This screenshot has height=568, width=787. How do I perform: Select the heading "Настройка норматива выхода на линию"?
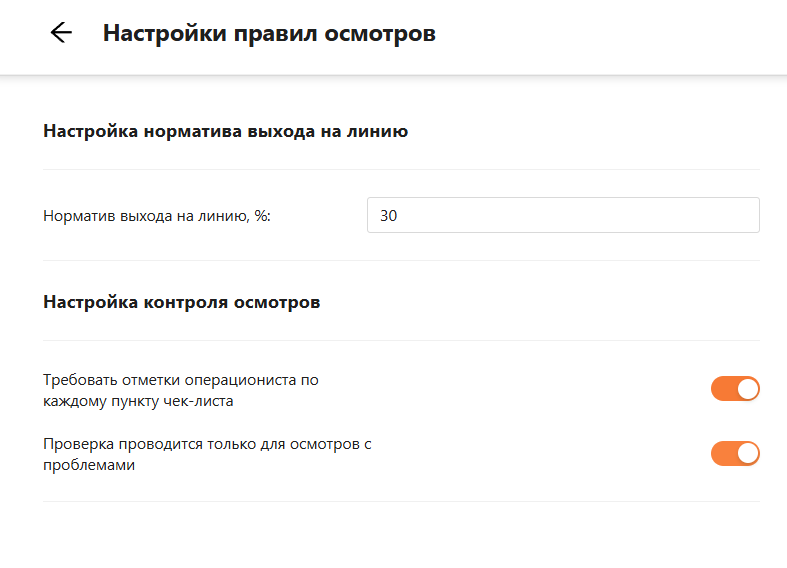tap(225, 131)
